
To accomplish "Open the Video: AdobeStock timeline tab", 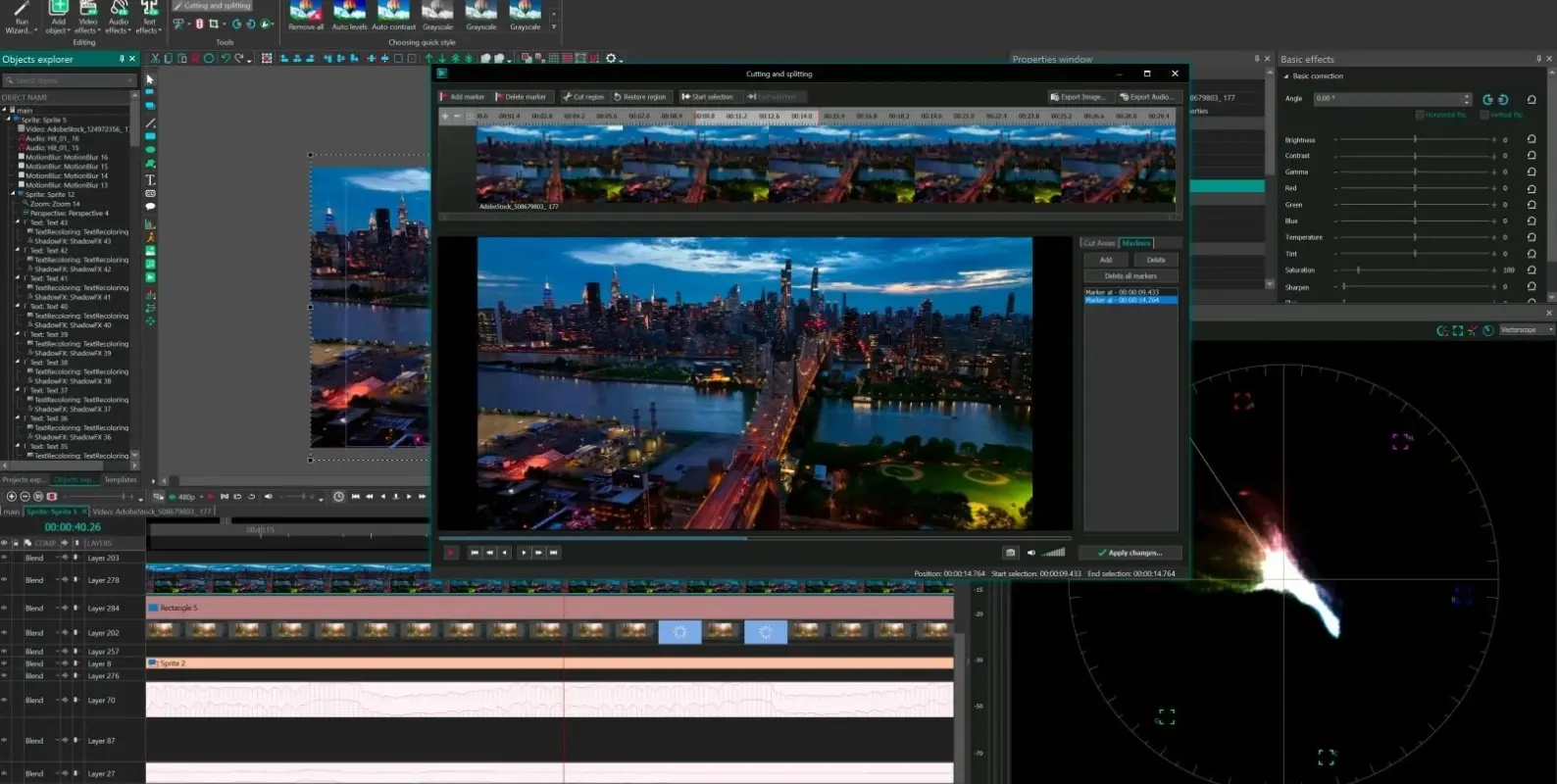I will pos(152,512).
